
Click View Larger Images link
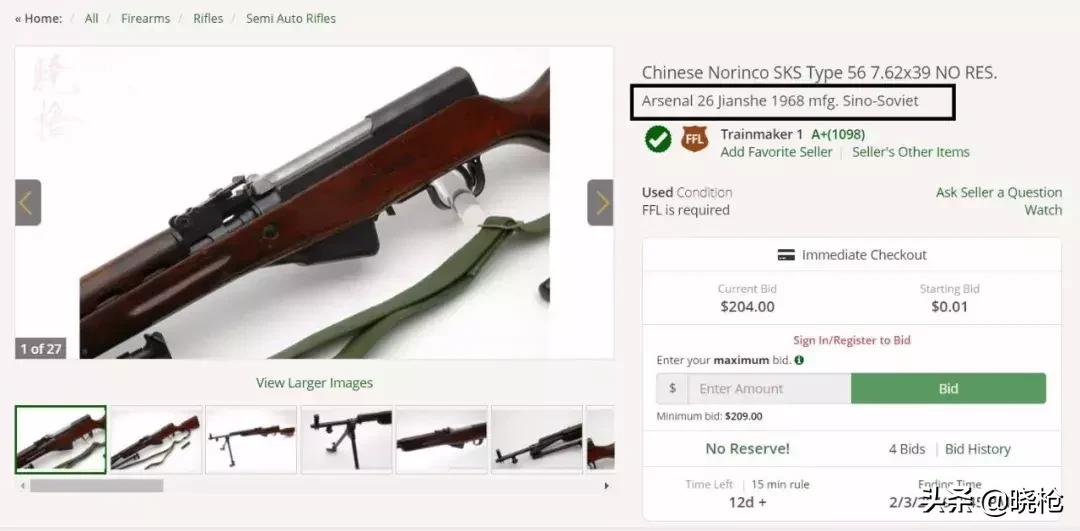click(314, 383)
